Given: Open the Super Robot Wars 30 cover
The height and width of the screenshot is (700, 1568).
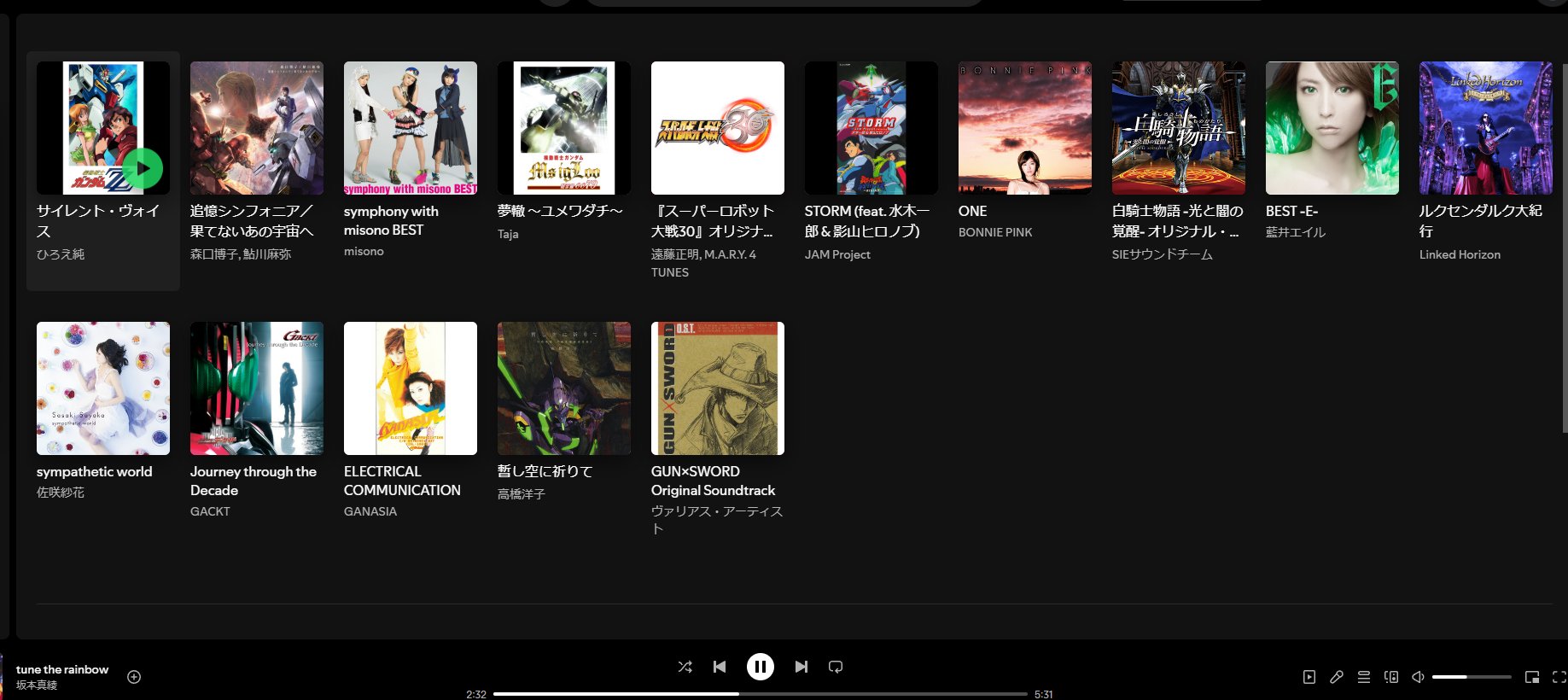Looking at the screenshot, I should [x=718, y=128].
